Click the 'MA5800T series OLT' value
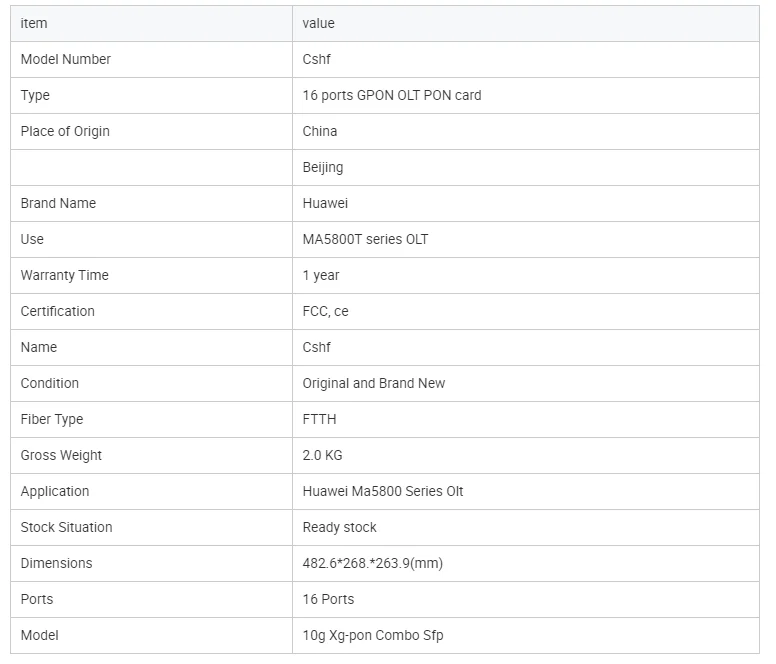 point(365,239)
